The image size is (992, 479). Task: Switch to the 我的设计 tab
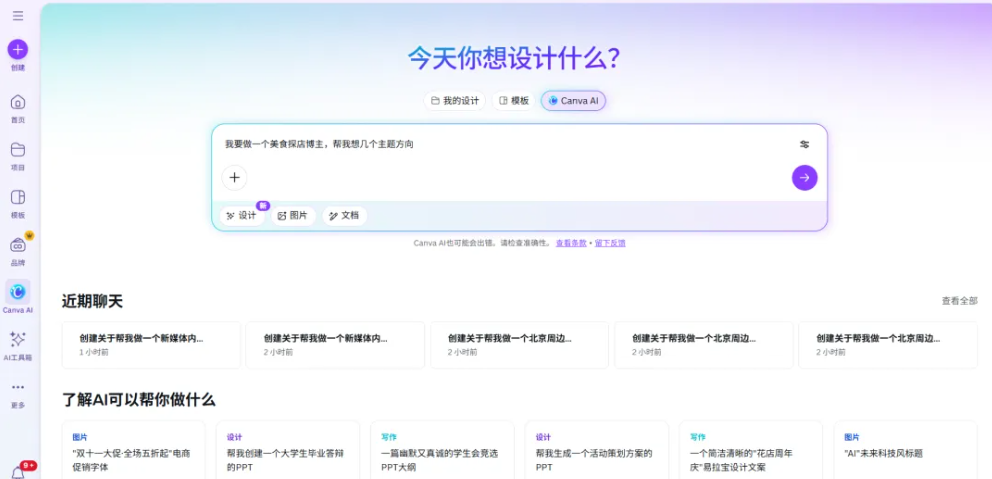pos(454,101)
